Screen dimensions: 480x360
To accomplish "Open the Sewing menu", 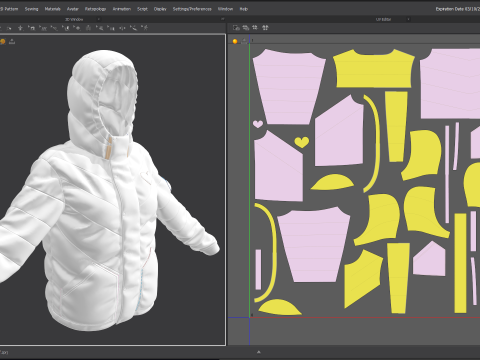I will click(31, 9).
